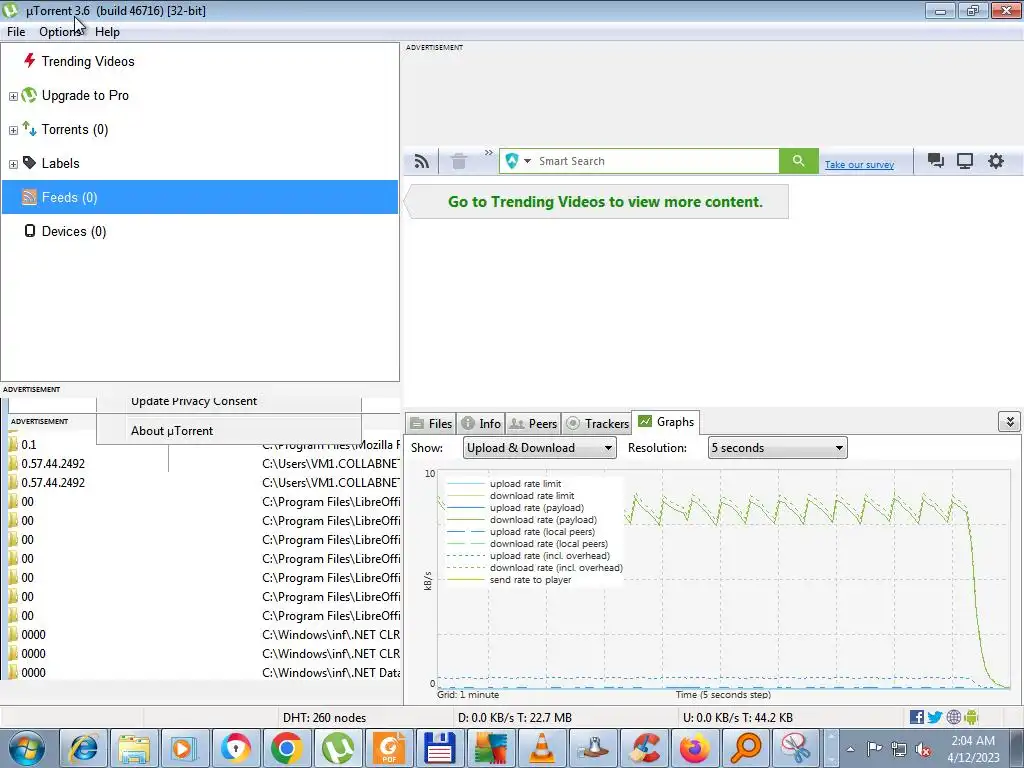Open the Upload & Download show dropdown
1024x768 pixels.
coord(539,448)
